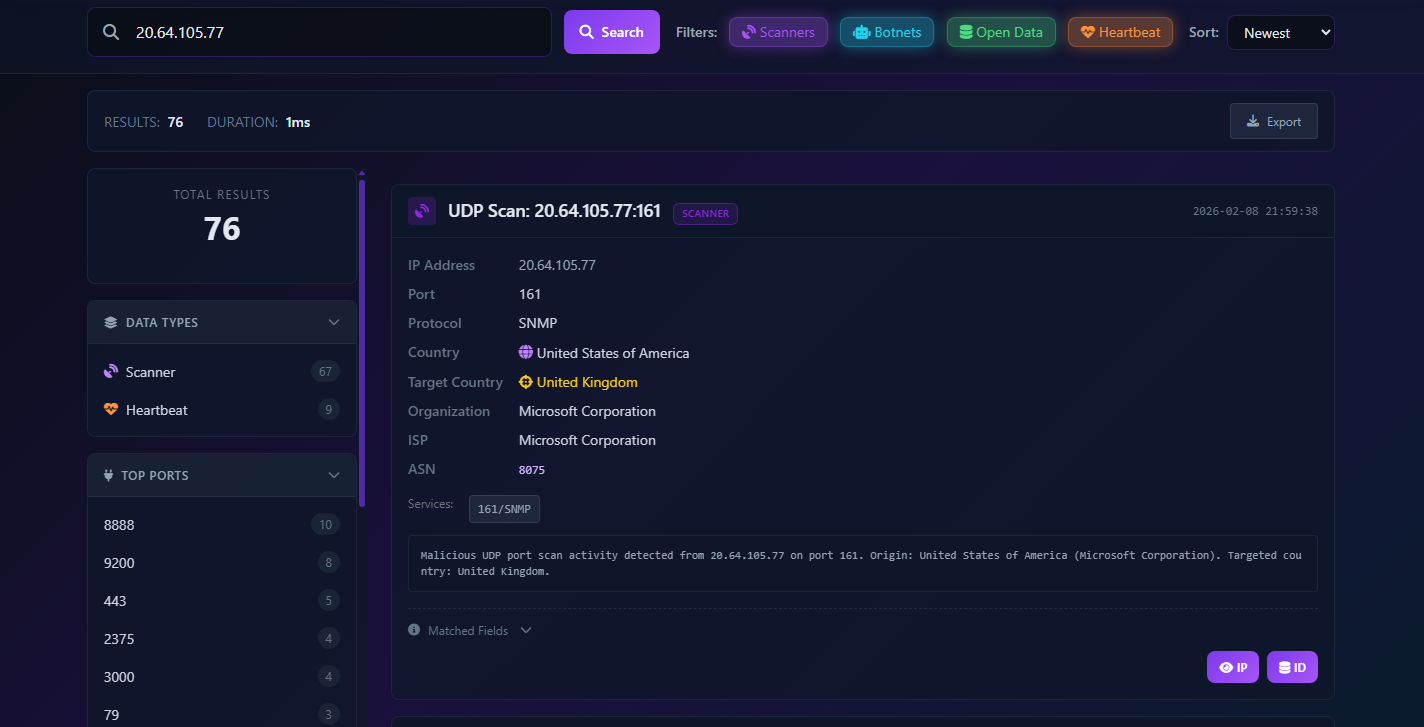Click the Heartbeat filter flame icon
The width and height of the screenshot is (1424, 727).
(1086, 31)
